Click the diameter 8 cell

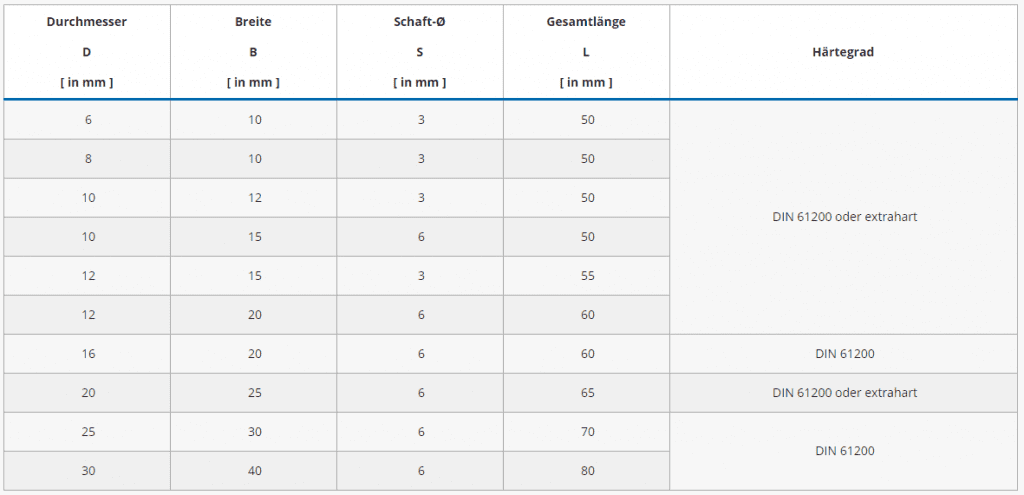pos(88,159)
